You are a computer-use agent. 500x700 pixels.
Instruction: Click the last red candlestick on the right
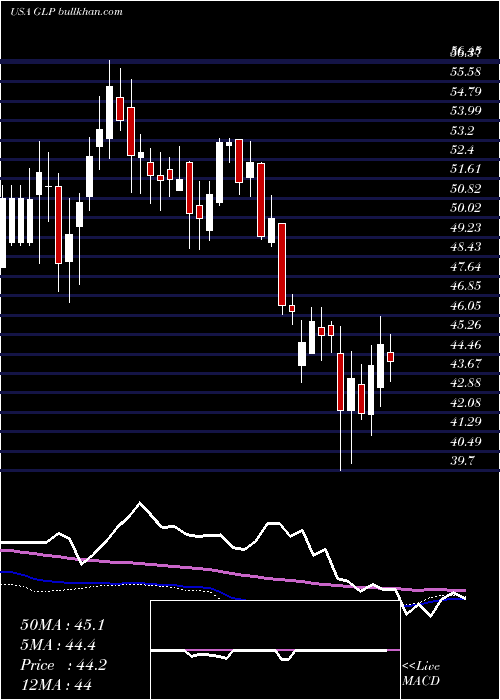(391, 357)
